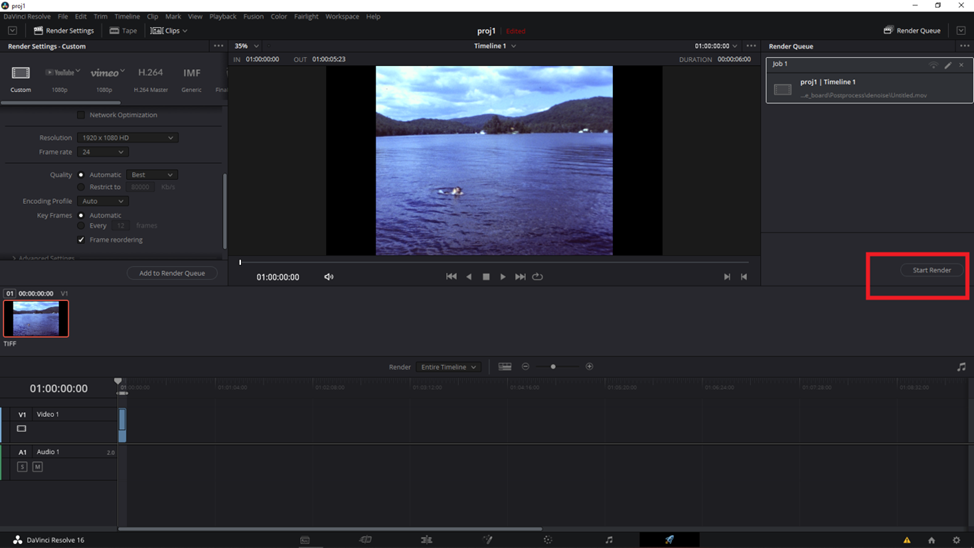
Task: Open project settings gear icon
Action: [x=956, y=540]
